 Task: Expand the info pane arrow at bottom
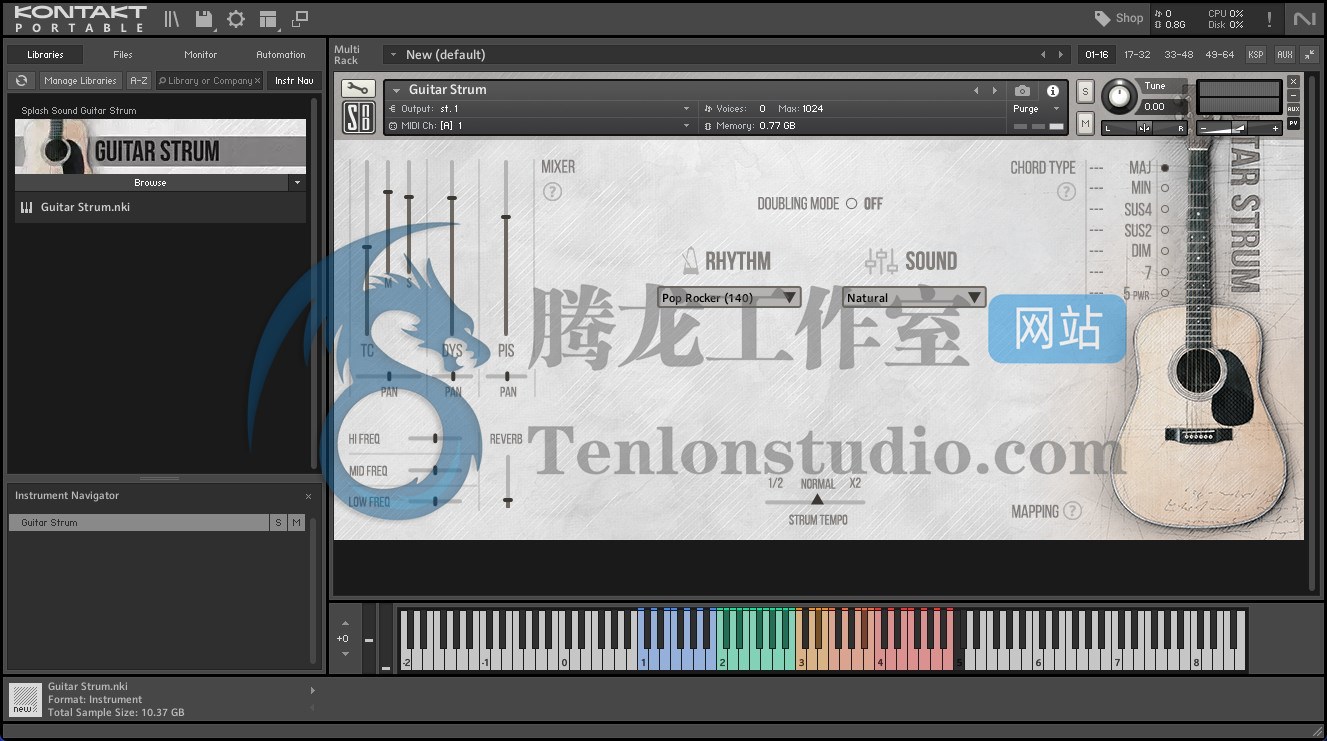tap(312, 690)
